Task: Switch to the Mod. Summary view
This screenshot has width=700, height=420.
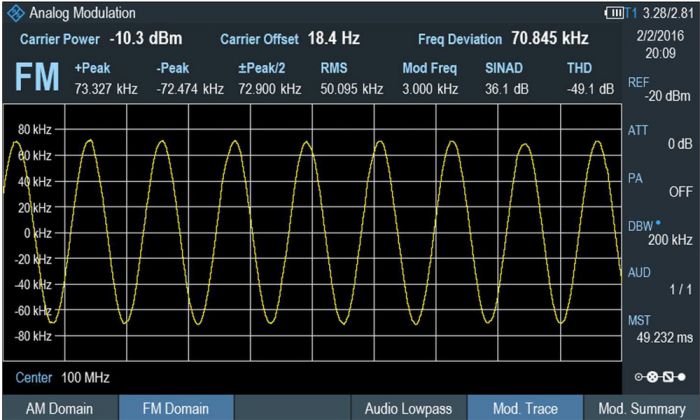Action: click(641, 408)
